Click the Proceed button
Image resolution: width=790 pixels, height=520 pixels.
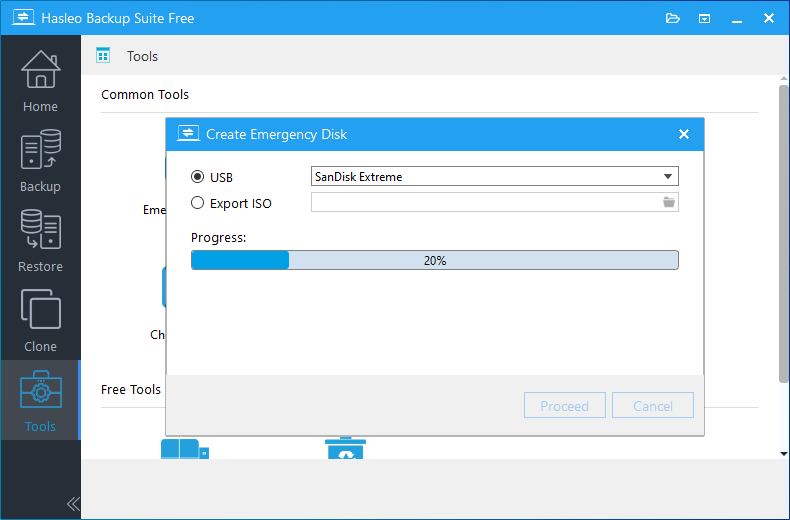click(x=564, y=406)
